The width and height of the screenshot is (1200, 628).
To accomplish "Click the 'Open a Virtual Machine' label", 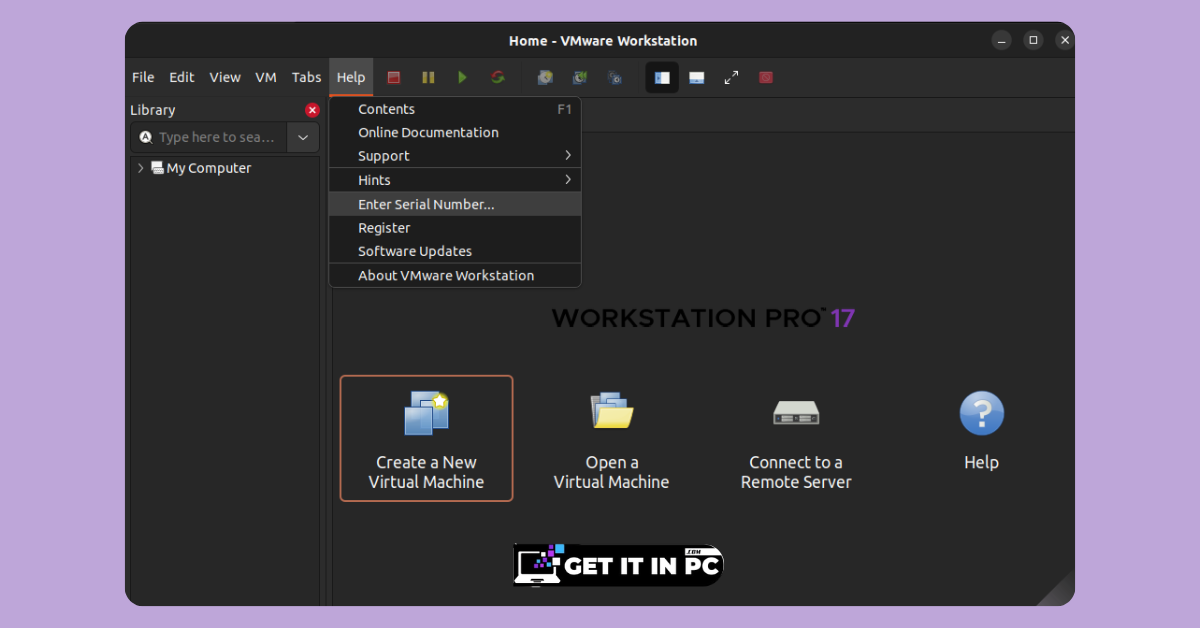I will coord(611,472).
